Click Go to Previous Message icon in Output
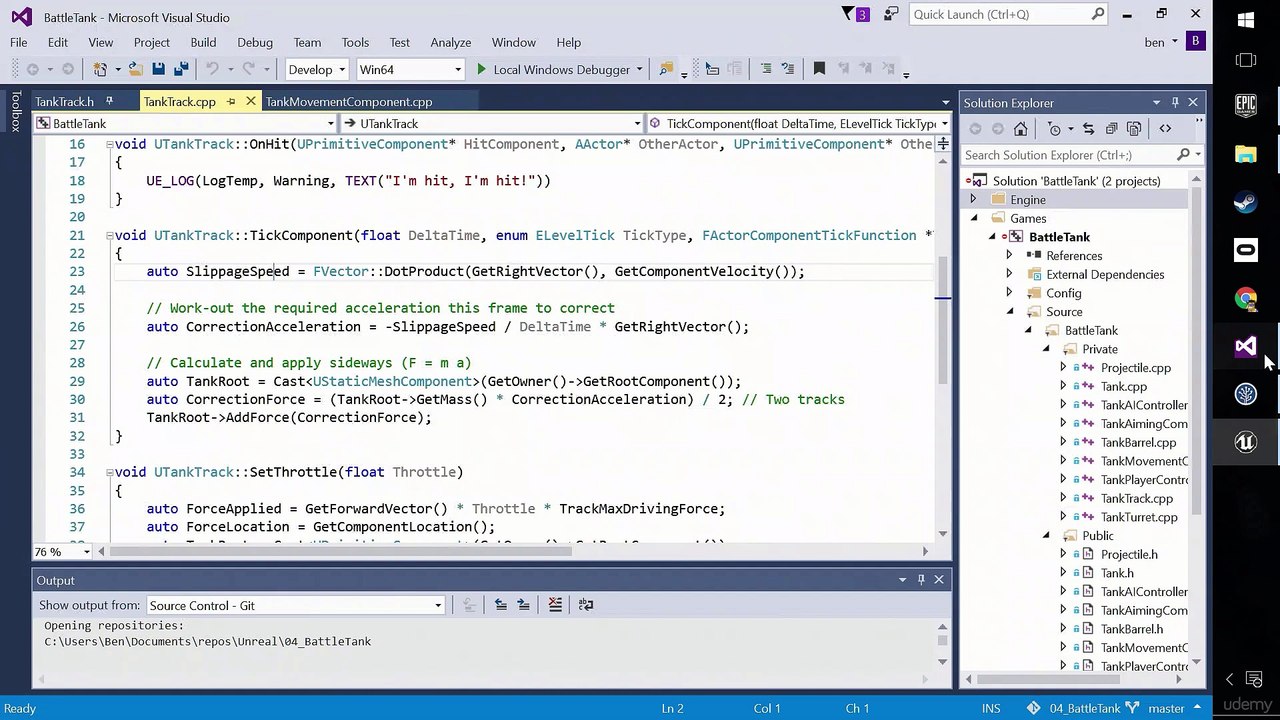Screen dimensions: 1280x720 pos(500,605)
